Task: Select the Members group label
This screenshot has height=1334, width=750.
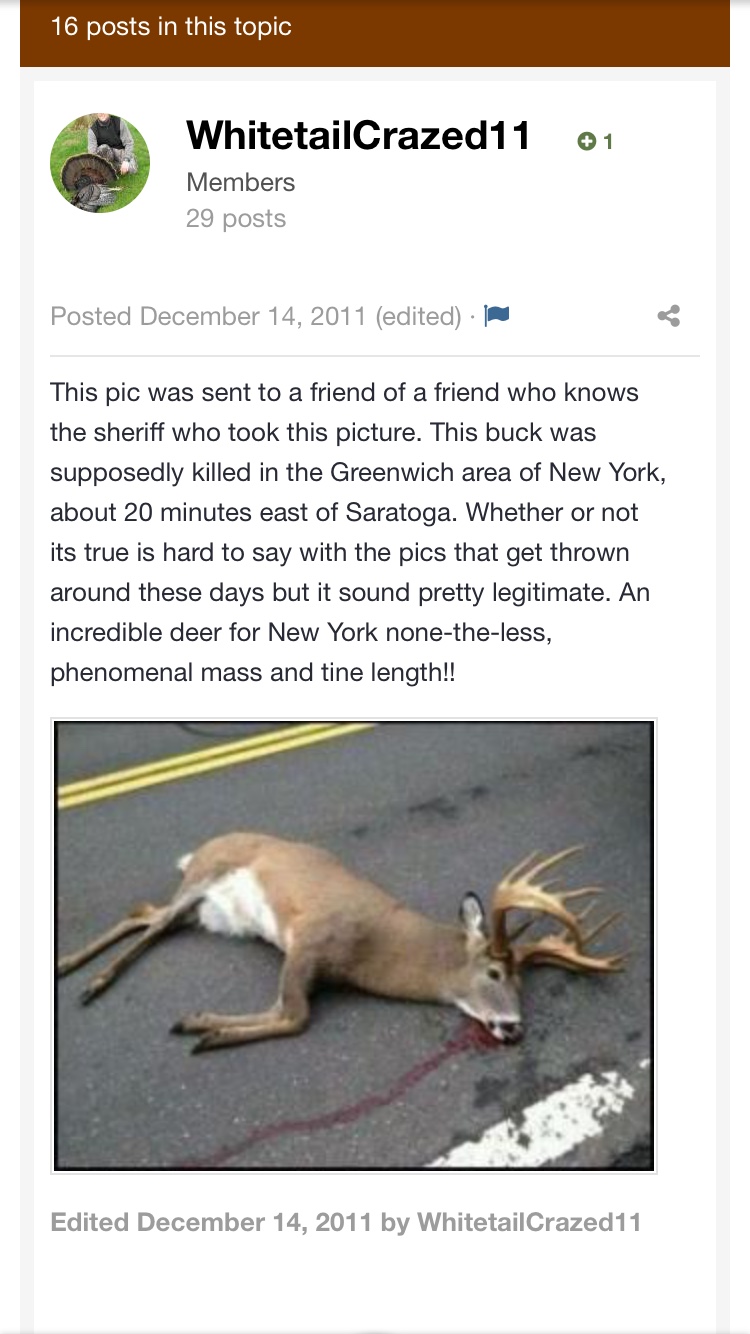Action: coord(240,182)
